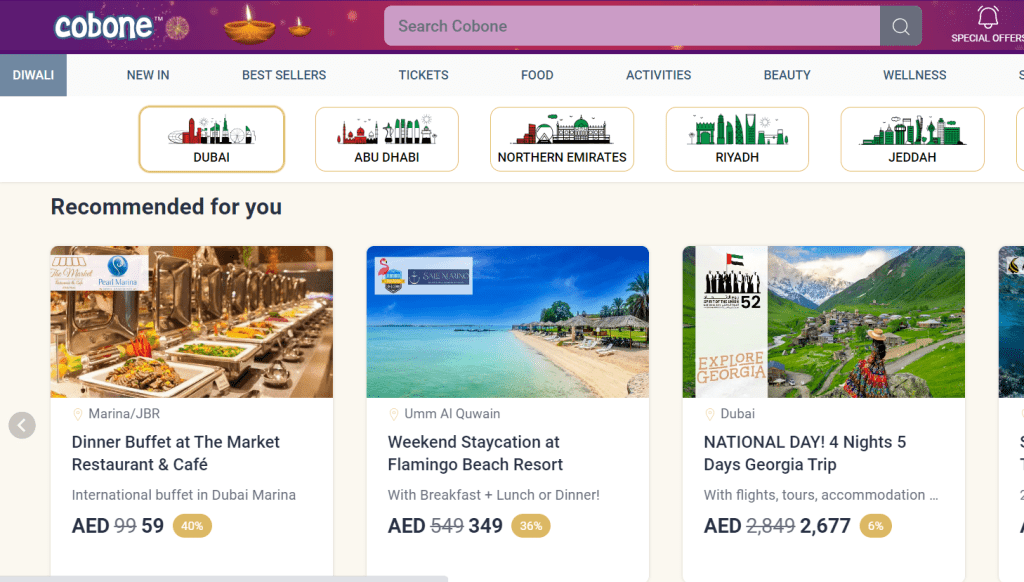1024x582 pixels.
Task: Open Weekend Staycation at Flamingo Beach Resort
Action: (475, 453)
